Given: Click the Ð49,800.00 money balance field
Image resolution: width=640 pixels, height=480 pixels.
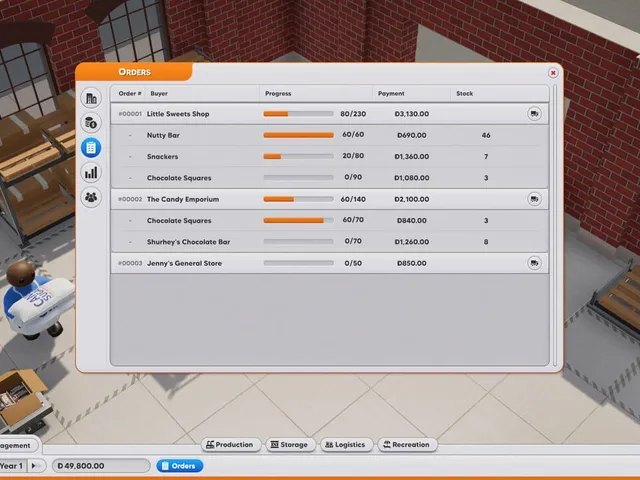Looking at the screenshot, I should point(101,466).
